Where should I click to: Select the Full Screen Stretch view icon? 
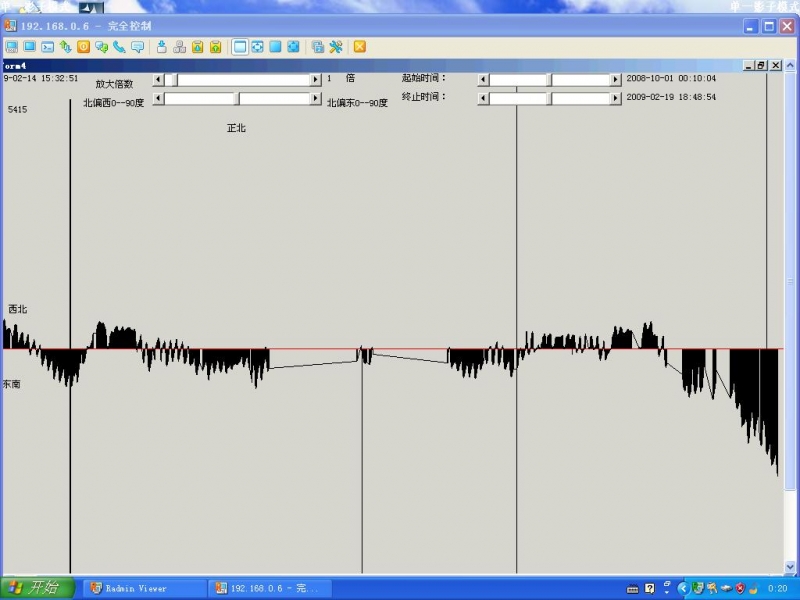[293, 47]
